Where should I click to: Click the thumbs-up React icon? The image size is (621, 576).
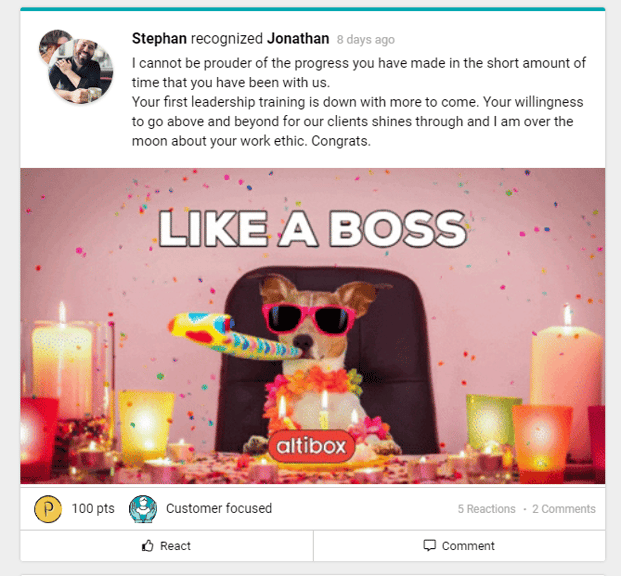click(148, 545)
